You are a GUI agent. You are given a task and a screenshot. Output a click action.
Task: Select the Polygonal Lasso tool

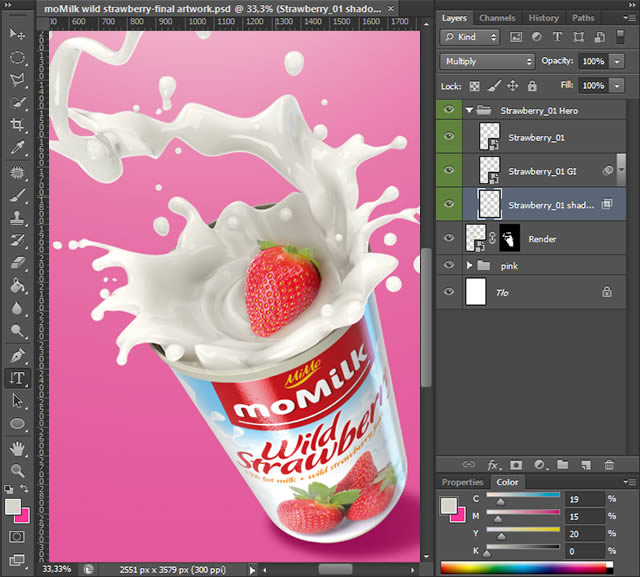(17, 79)
